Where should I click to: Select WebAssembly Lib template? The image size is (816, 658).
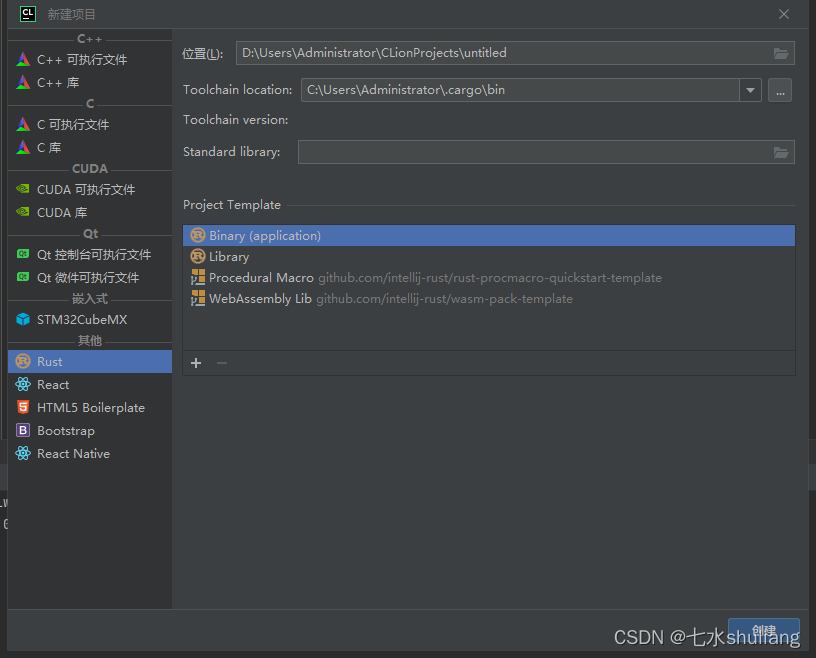[x=489, y=299]
